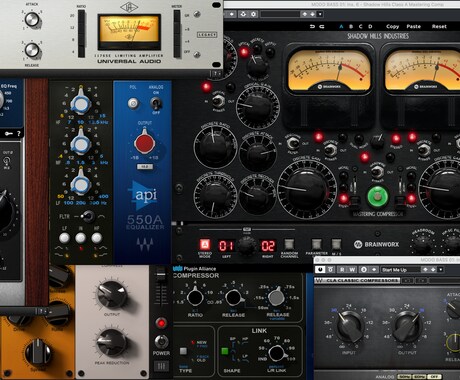Click the green Mastering Compressor power button
This screenshot has width=460, height=380.
tap(378, 196)
